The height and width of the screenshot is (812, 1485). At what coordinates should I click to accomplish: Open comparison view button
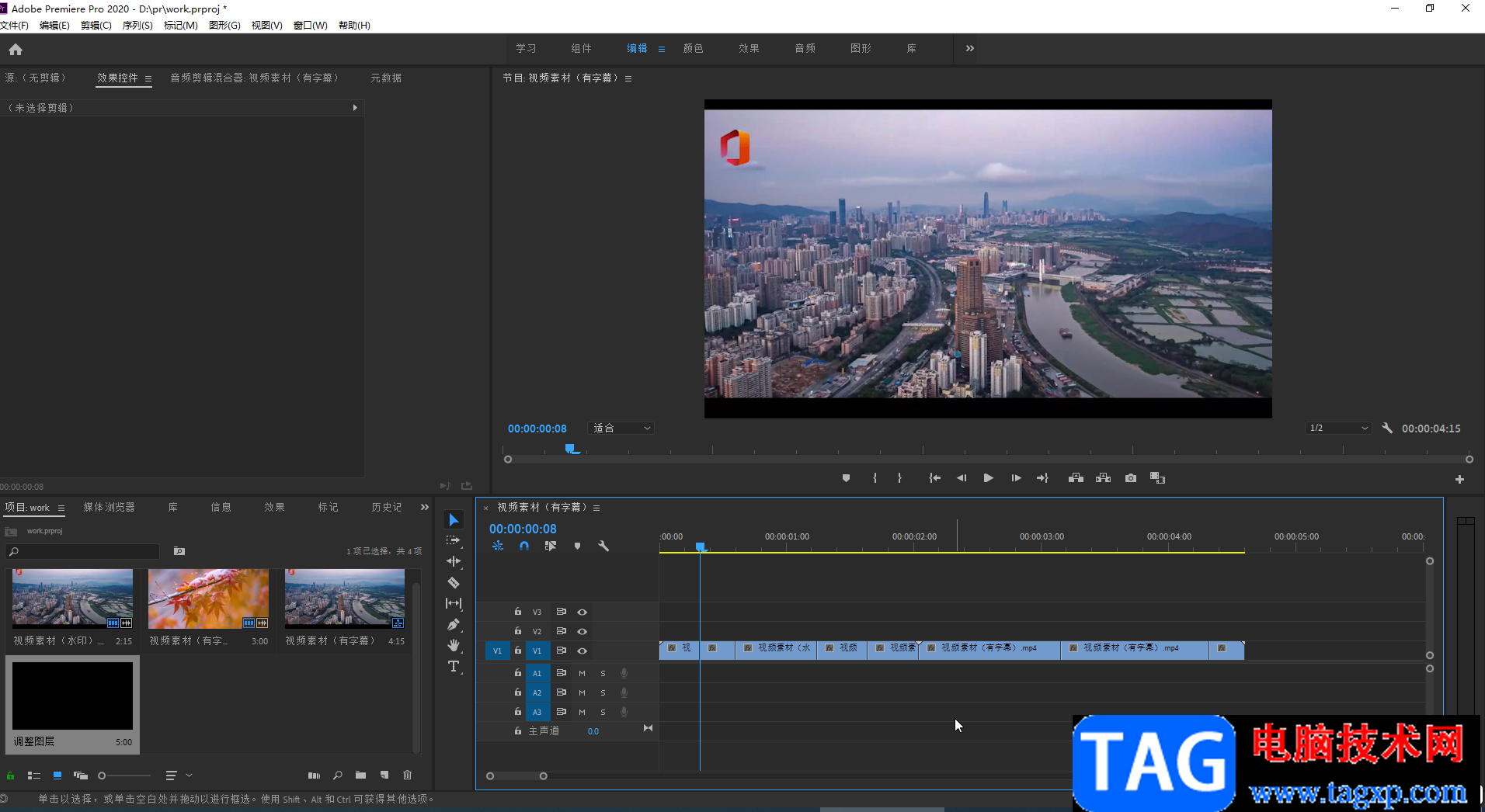(1157, 478)
